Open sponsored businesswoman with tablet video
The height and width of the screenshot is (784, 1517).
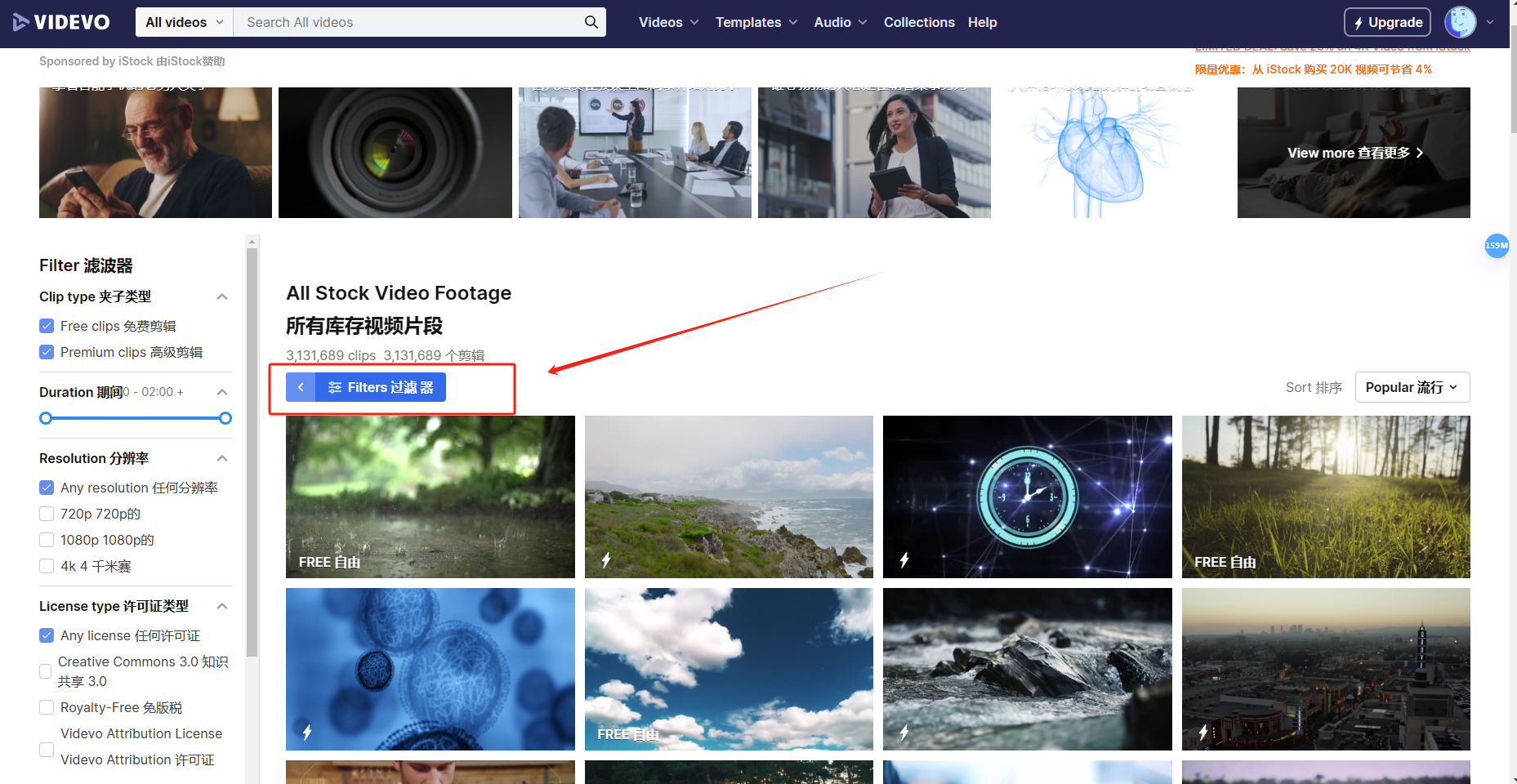point(874,153)
